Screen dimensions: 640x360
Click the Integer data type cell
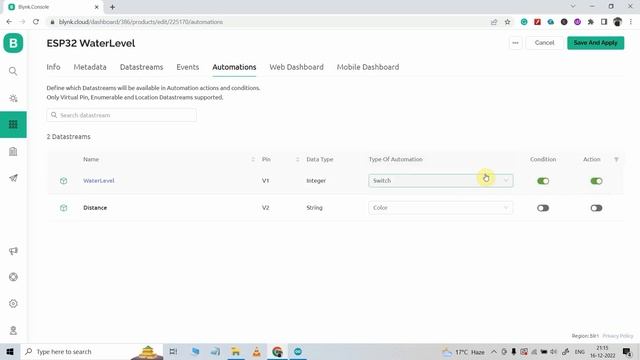[x=316, y=180]
